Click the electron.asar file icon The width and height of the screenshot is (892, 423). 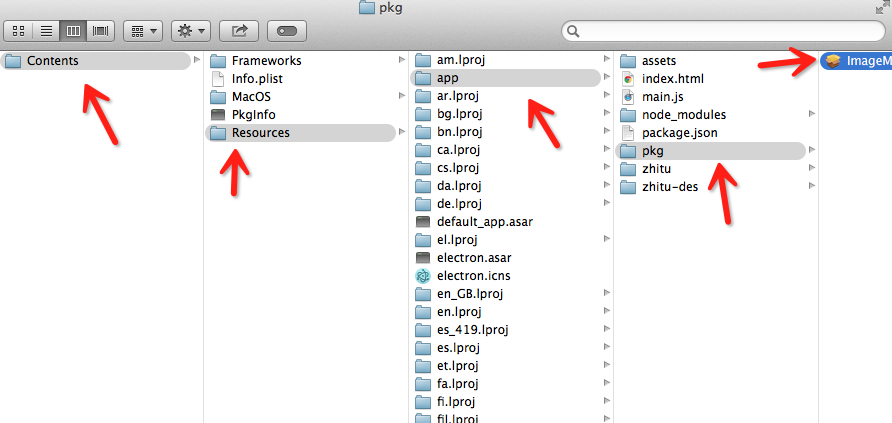[x=423, y=258]
